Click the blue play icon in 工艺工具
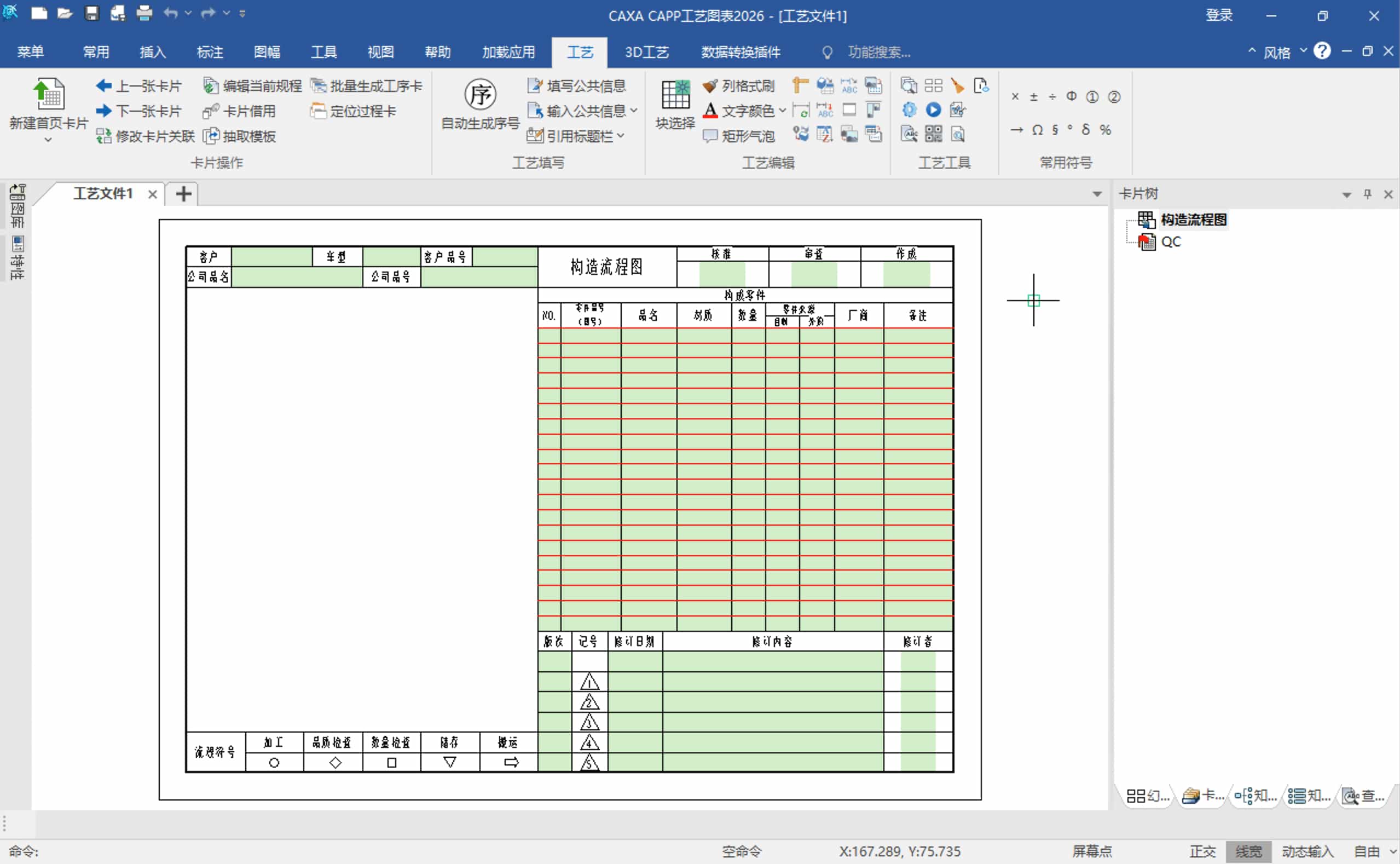The image size is (1400, 864). (933, 109)
